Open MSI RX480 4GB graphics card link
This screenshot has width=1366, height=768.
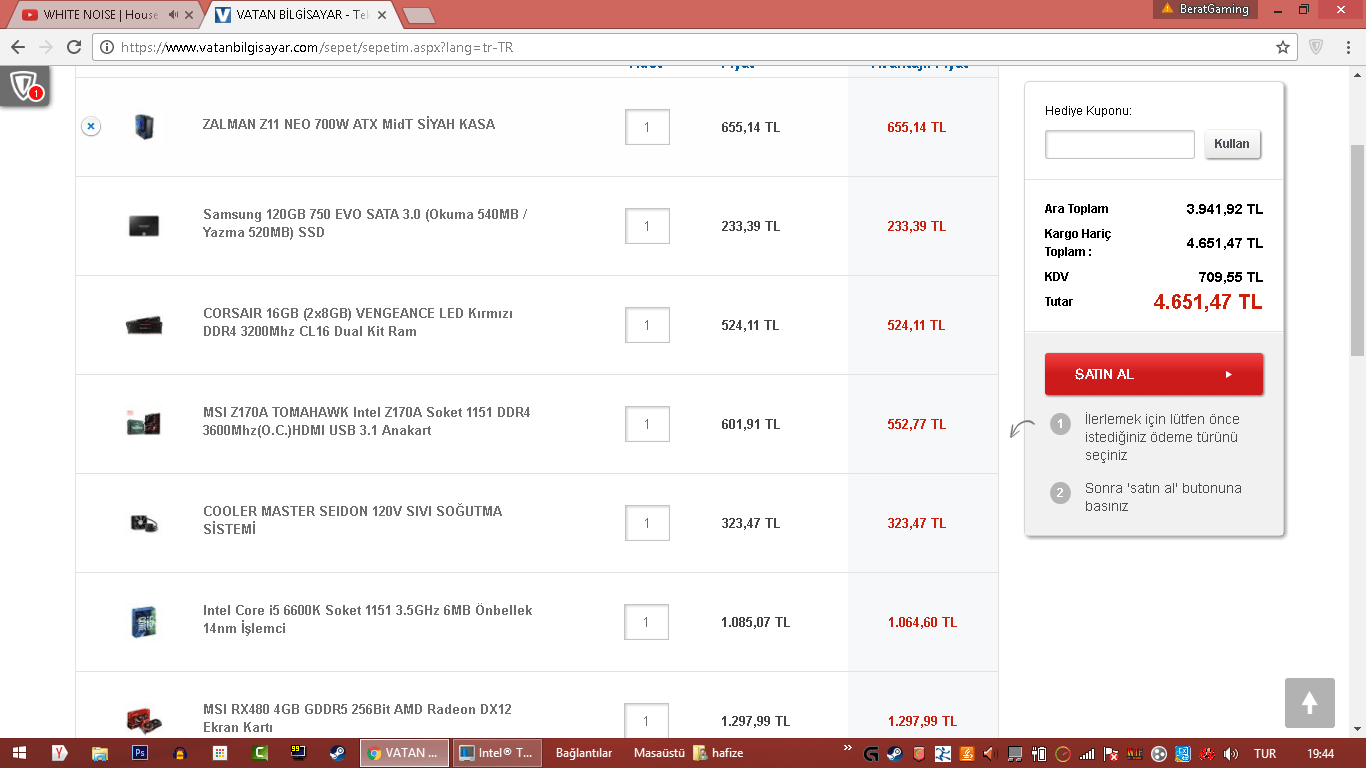coord(357,718)
